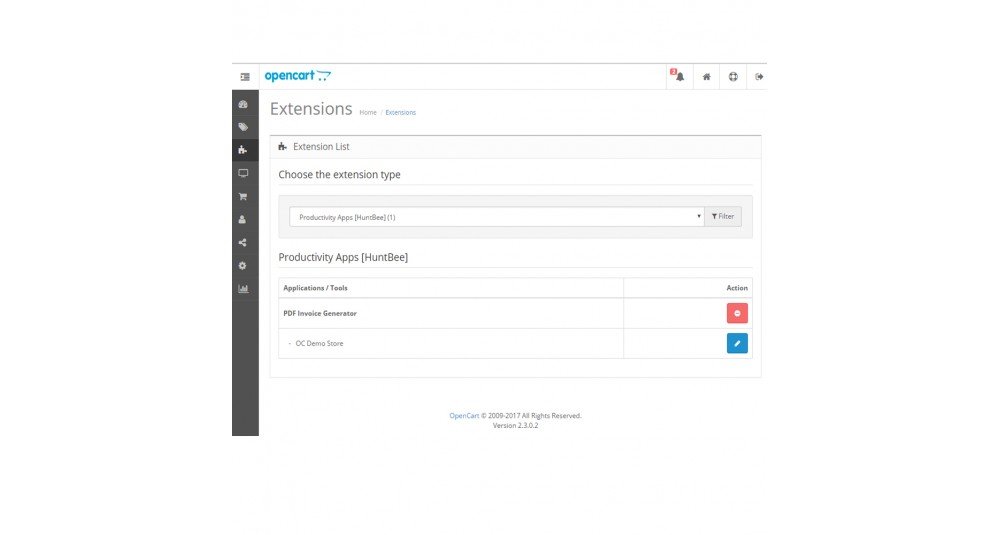The height and width of the screenshot is (535, 1000).
Task: Toggle the sidebar menu collapse icon
Action: pos(245,77)
